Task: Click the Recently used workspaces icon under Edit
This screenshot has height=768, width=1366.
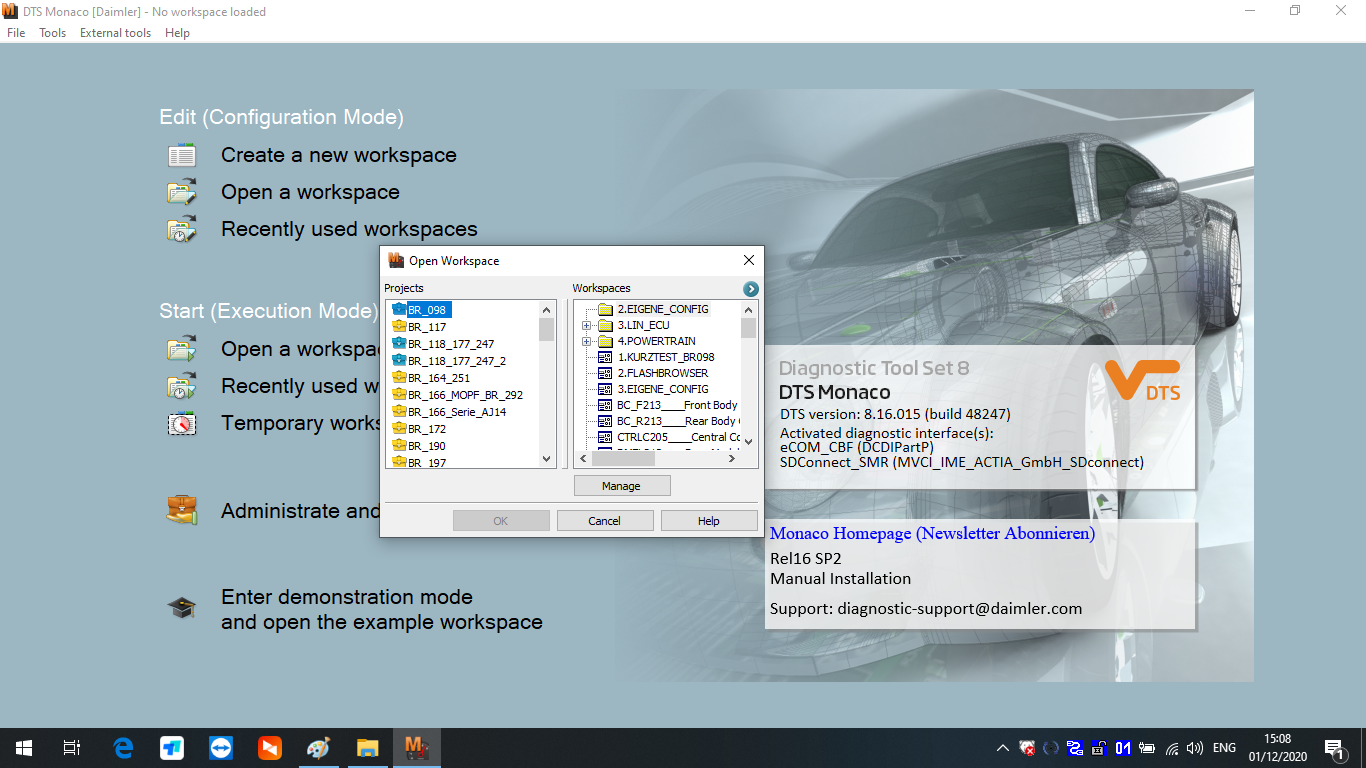Action: 181,229
